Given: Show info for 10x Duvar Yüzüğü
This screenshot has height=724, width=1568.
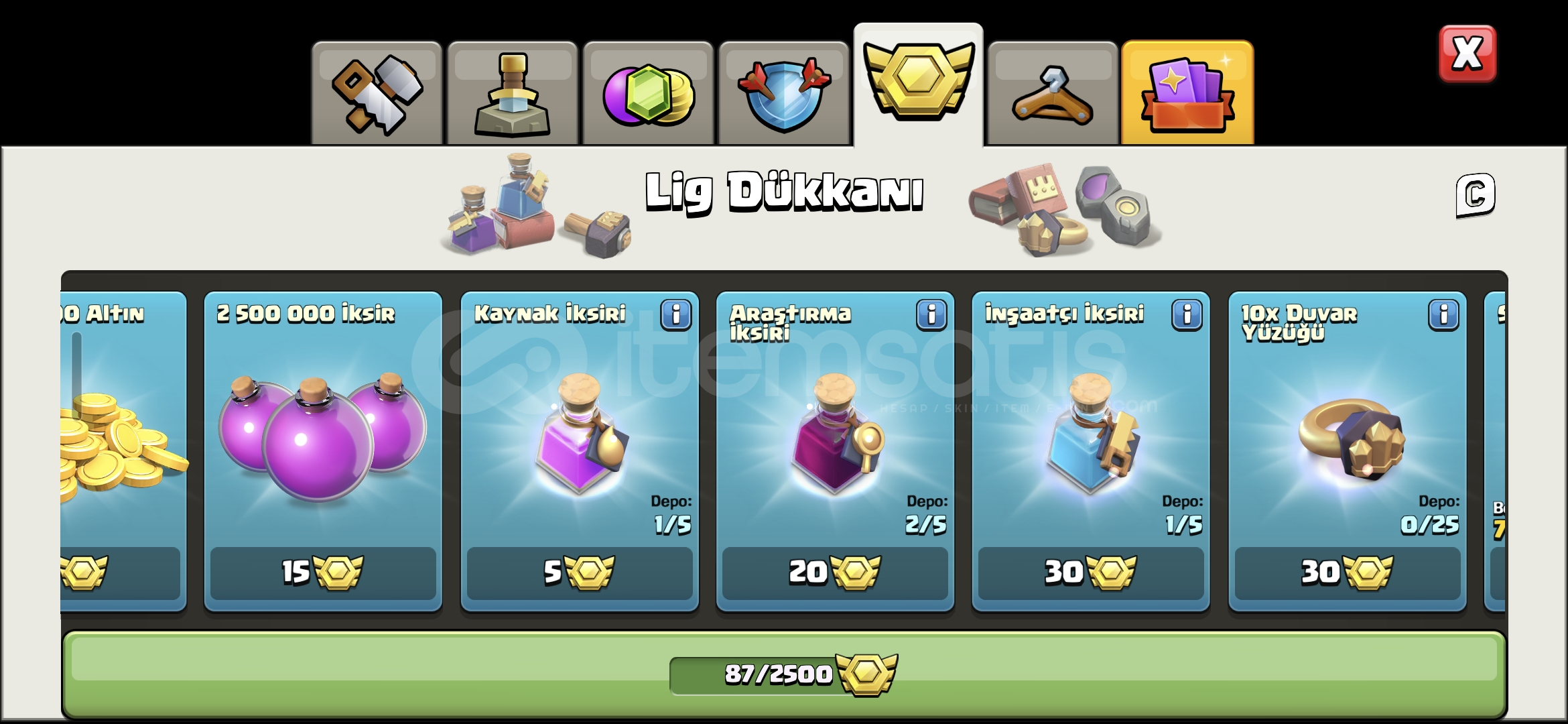Looking at the screenshot, I should pos(1443,314).
